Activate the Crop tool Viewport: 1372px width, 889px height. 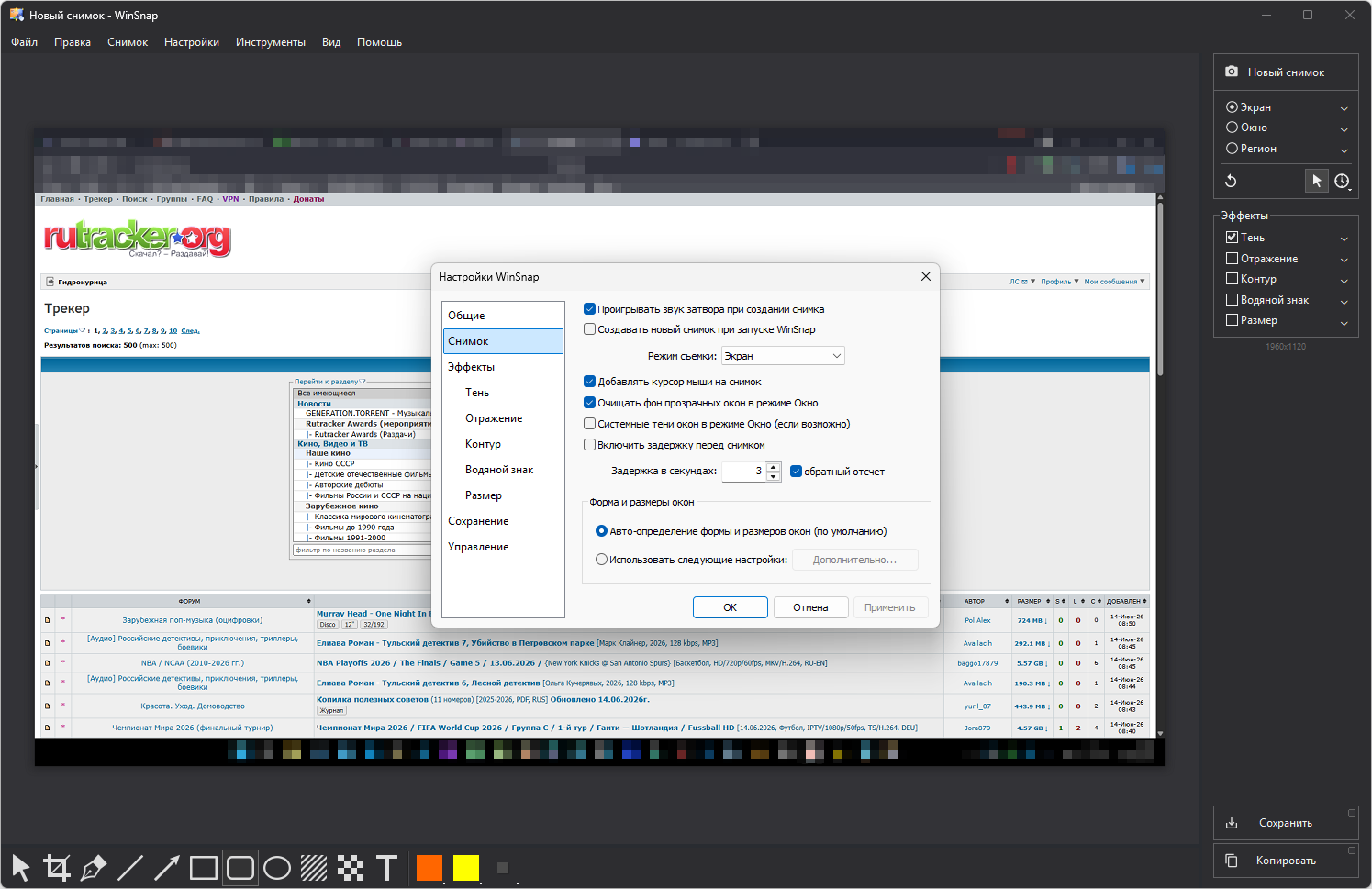[57, 867]
